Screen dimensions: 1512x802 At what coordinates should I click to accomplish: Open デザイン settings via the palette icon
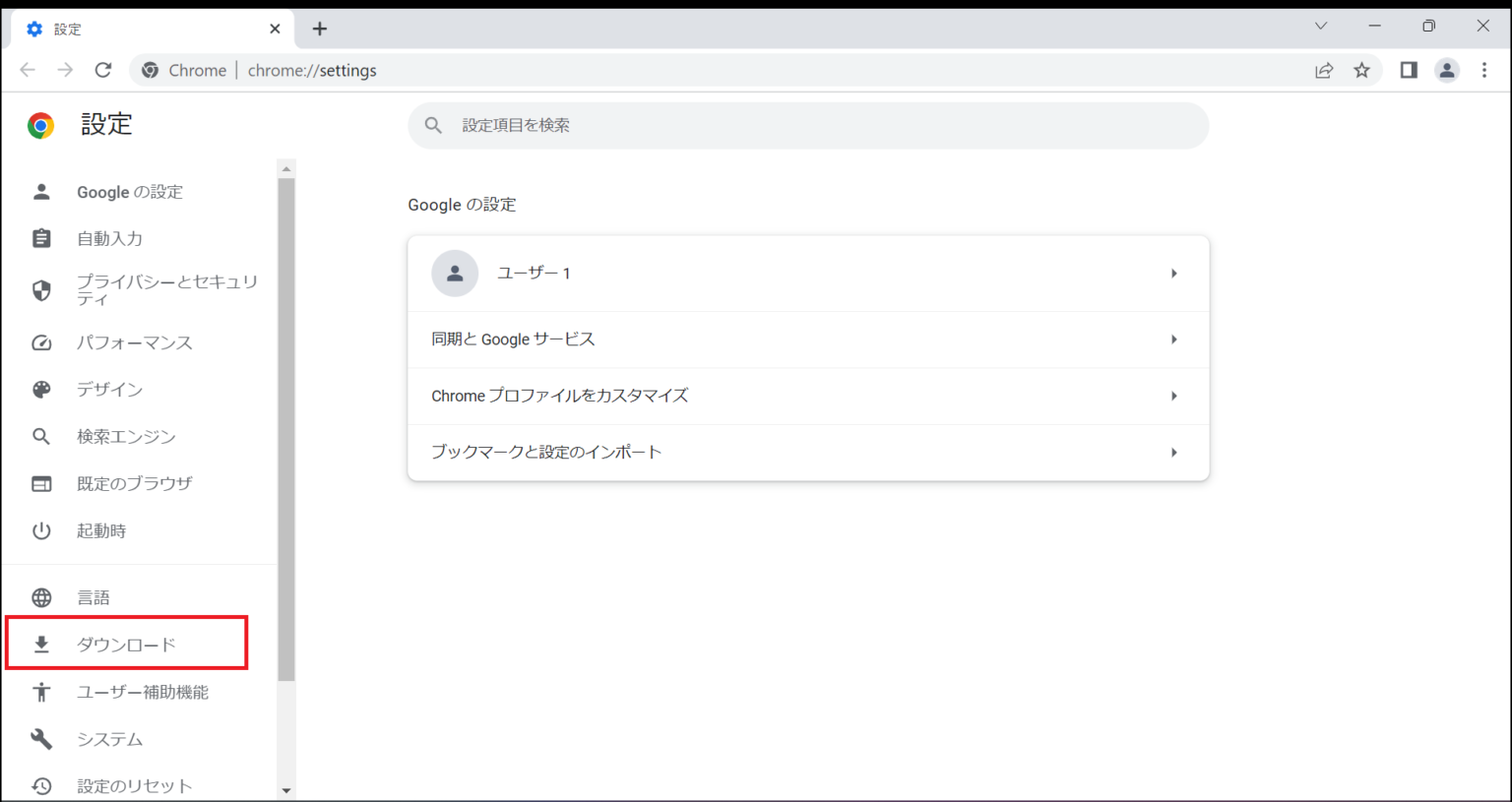pos(41,389)
